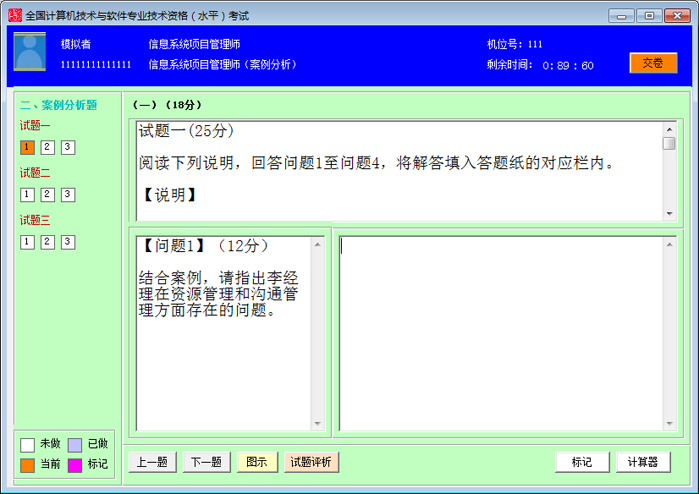
Task: Jump to question 1 under 试题三
Action: [x=27, y=242]
